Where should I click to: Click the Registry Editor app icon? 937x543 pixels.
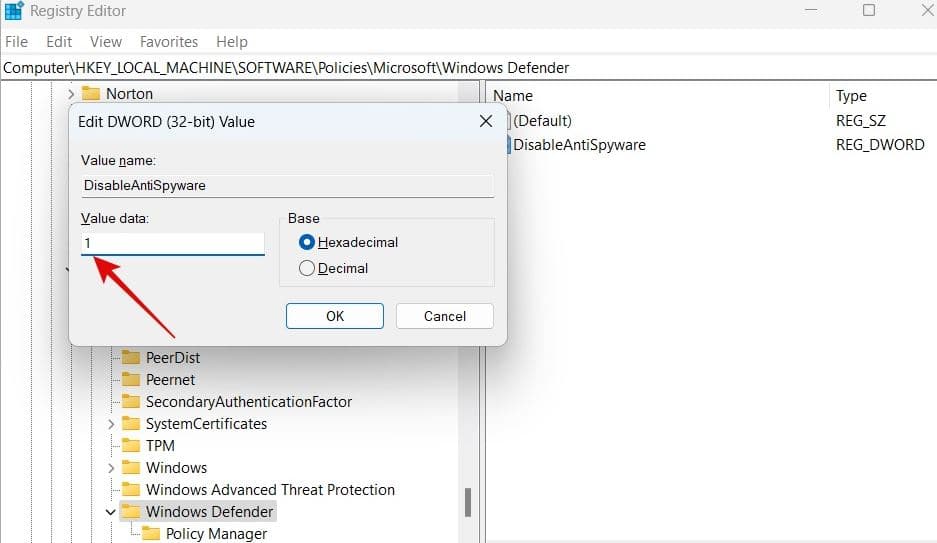tap(14, 11)
